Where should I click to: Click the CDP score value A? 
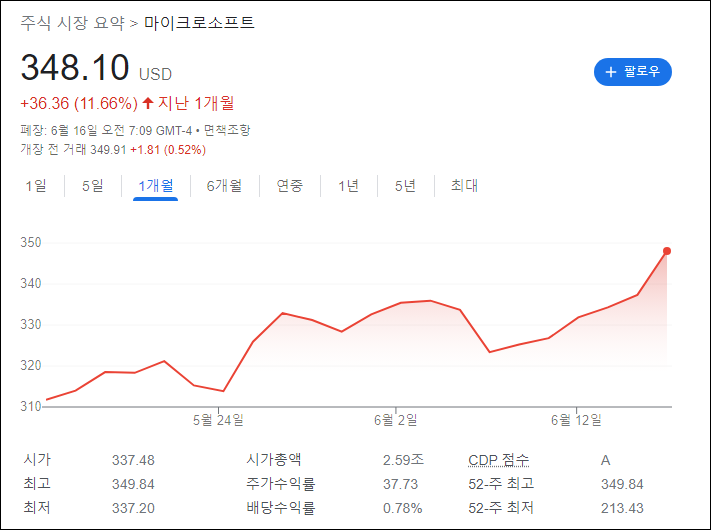(605, 460)
